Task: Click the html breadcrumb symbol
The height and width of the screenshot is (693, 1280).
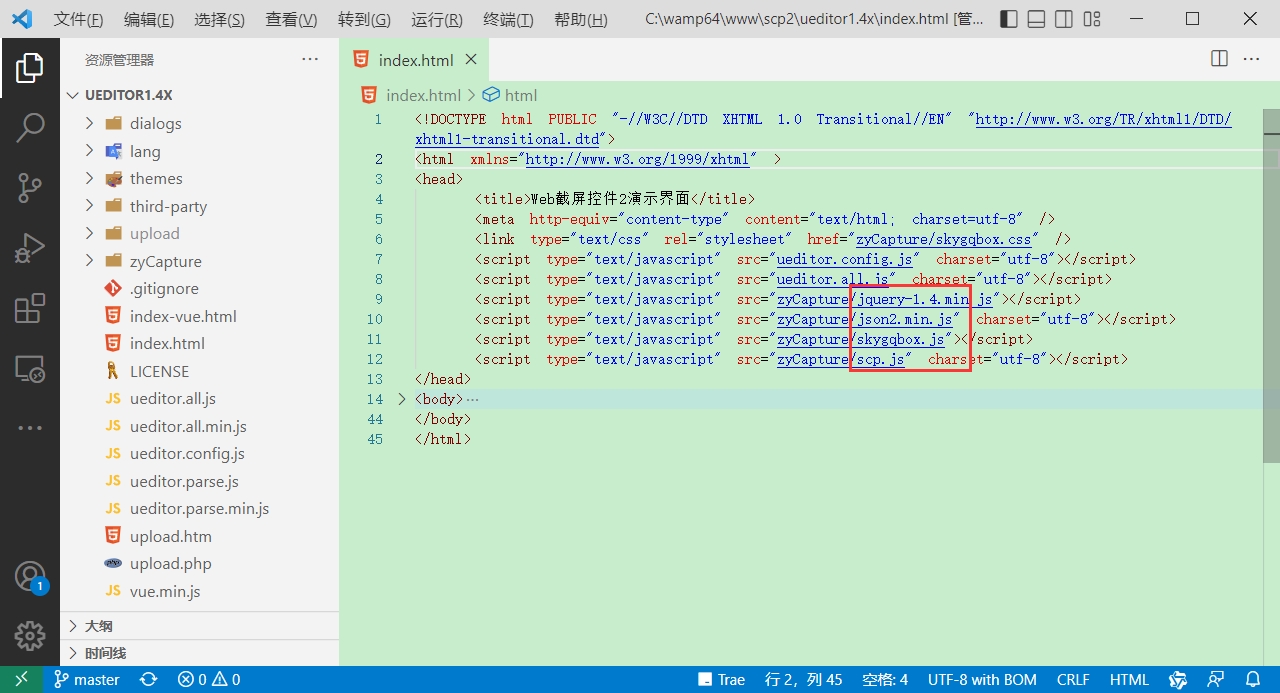Action: (510, 95)
